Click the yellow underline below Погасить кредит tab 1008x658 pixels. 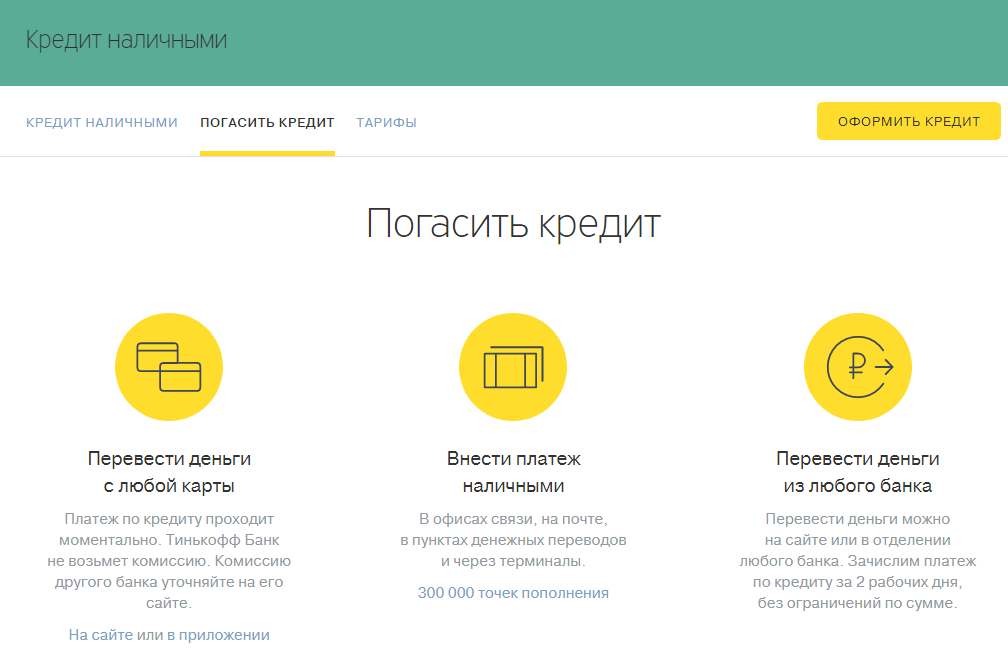pyautogui.click(x=267, y=154)
